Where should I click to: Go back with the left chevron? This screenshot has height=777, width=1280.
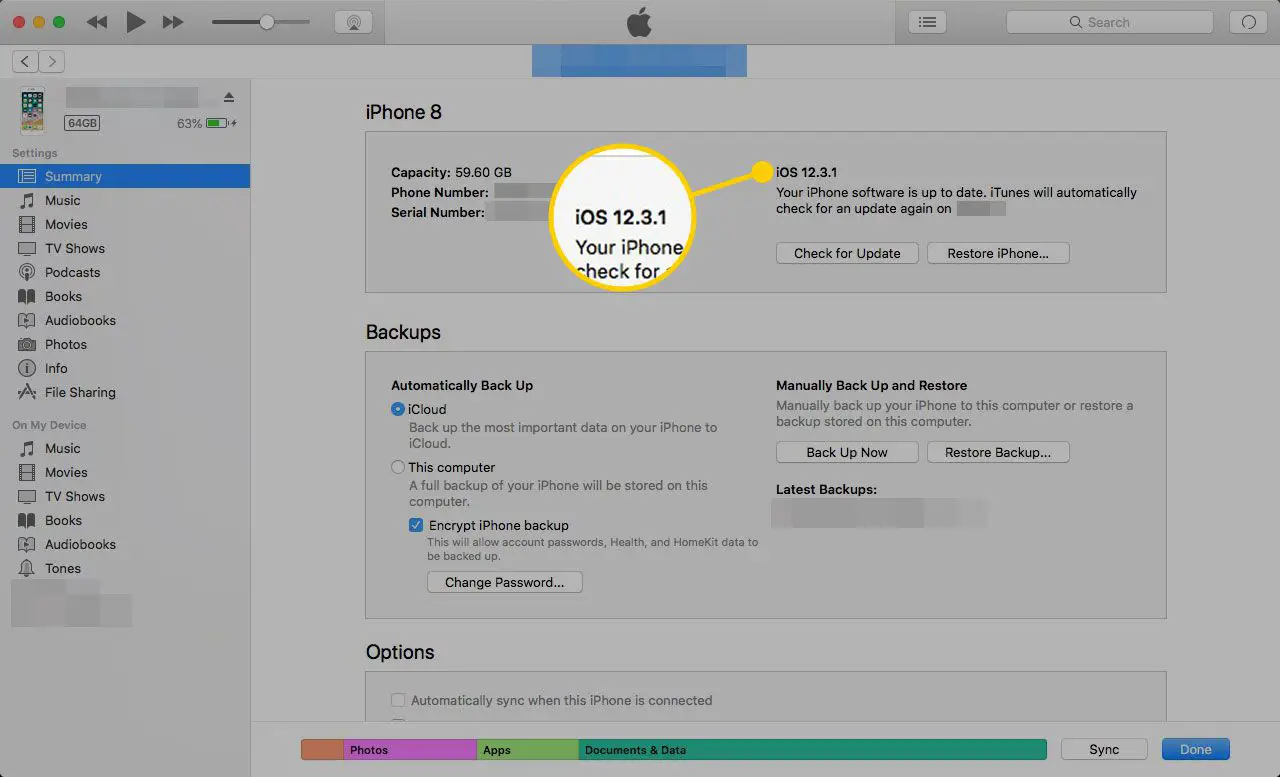pyautogui.click(x=25, y=62)
